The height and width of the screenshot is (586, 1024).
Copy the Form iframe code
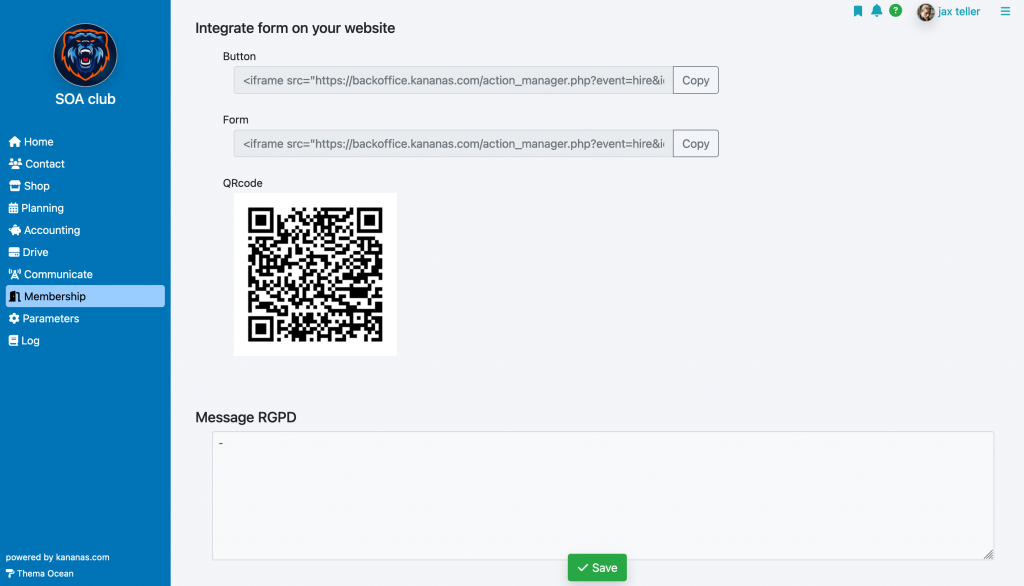(x=696, y=144)
